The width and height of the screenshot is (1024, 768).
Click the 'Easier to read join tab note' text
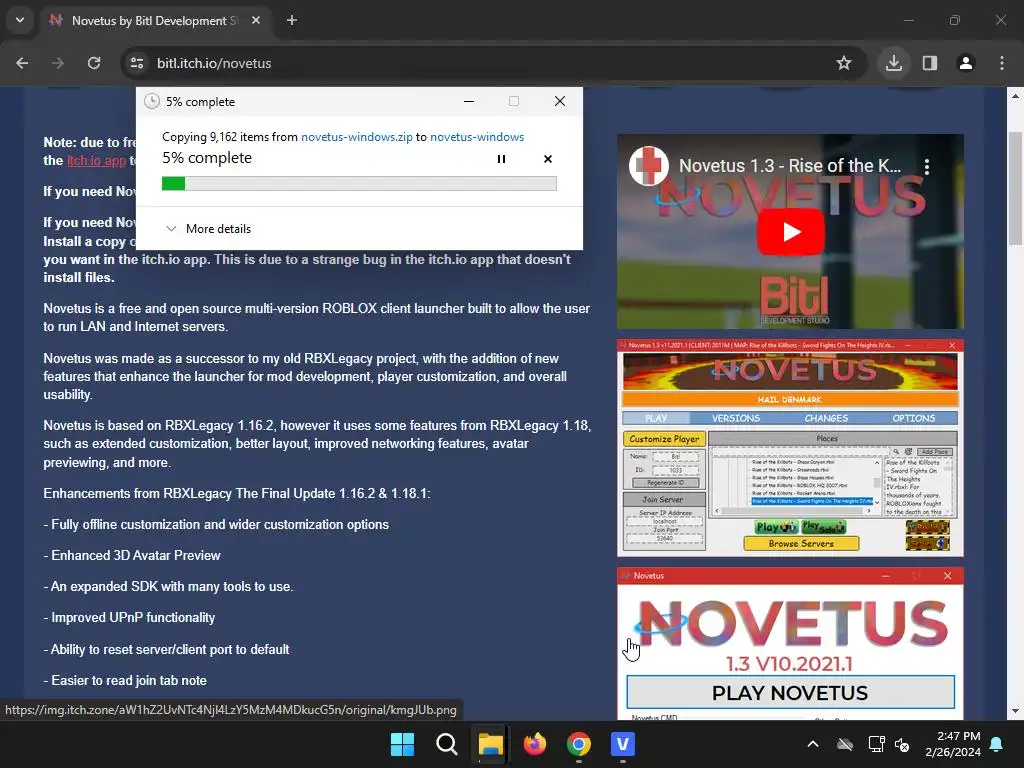(129, 680)
